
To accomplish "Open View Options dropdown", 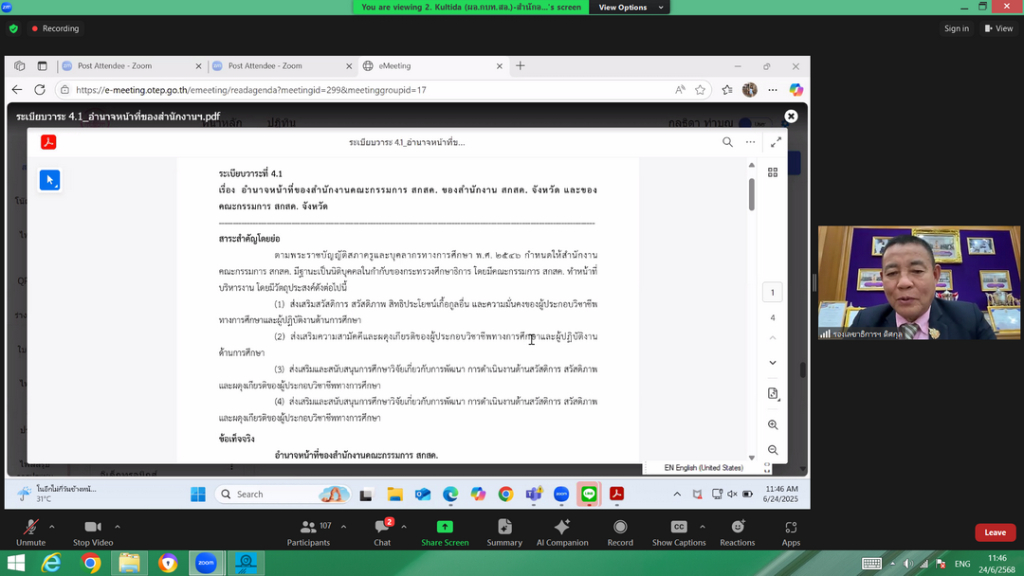I will click(630, 7).
